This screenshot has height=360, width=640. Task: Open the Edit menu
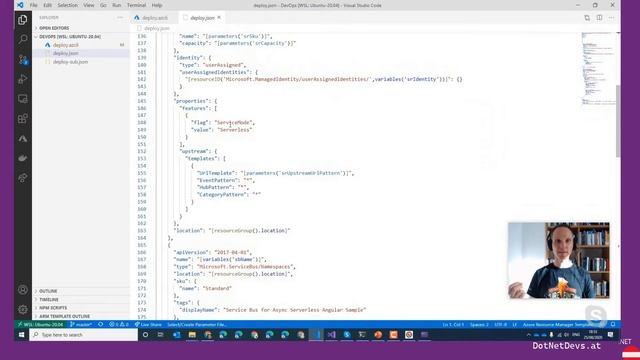coord(47,5)
